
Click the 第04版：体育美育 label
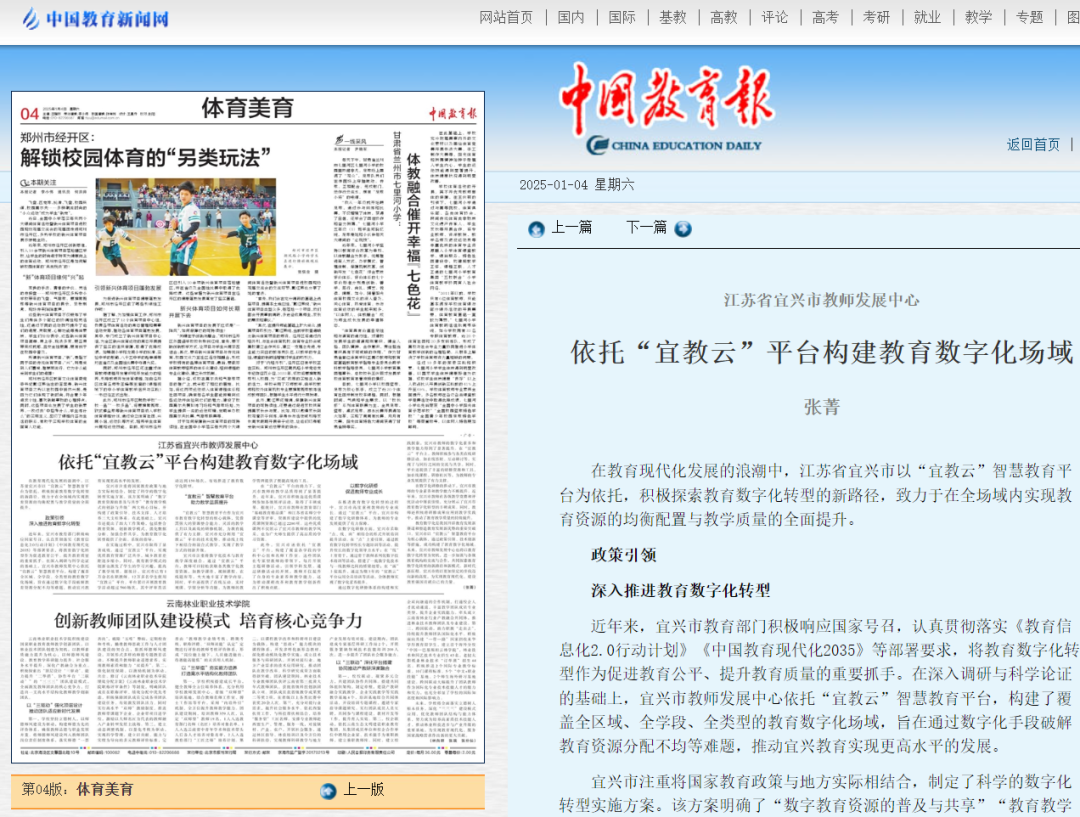[x=77, y=789]
